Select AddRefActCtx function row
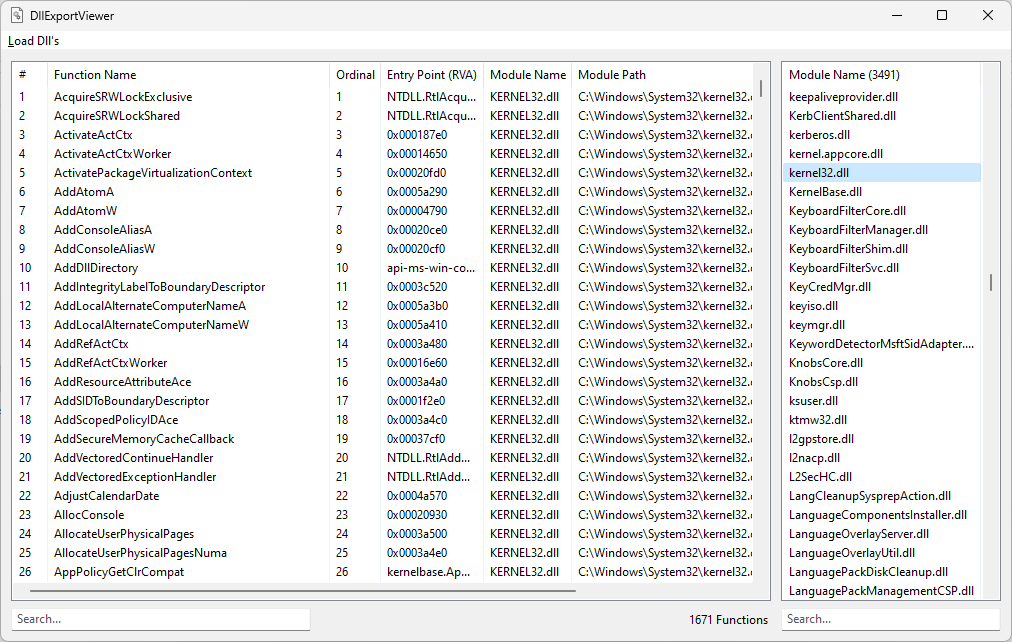 coord(383,344)
